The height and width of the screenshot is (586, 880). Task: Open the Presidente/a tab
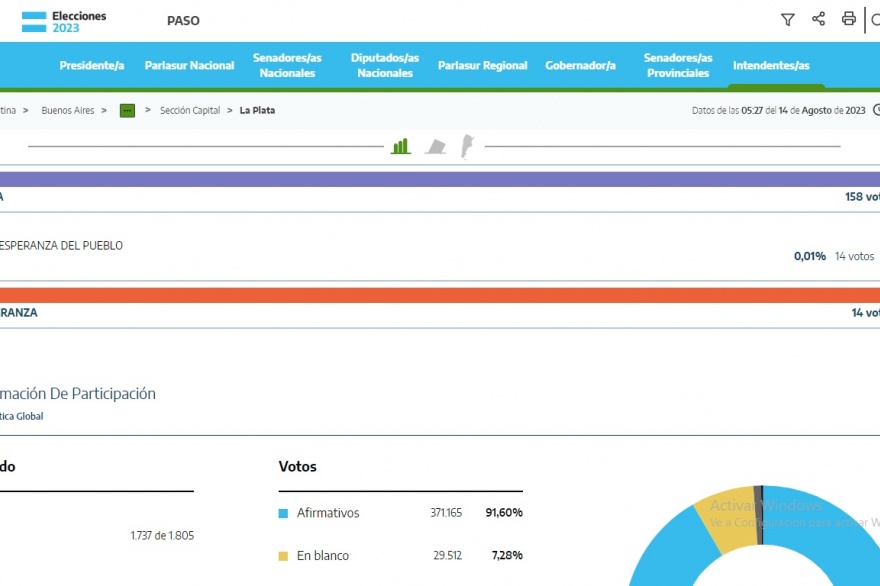click(92, 66)
